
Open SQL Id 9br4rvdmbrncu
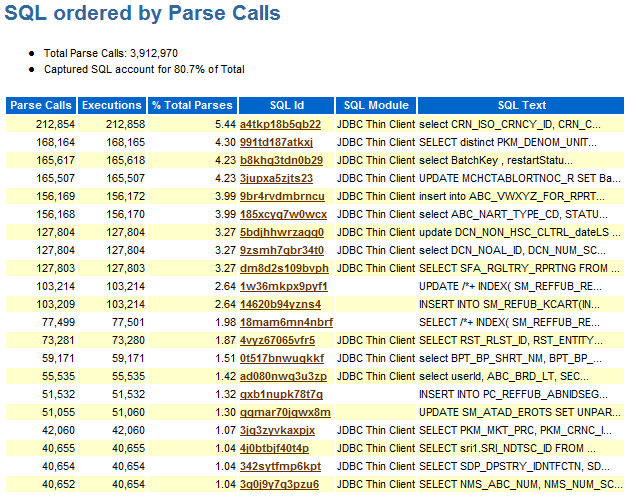click(x=282, y=197)
